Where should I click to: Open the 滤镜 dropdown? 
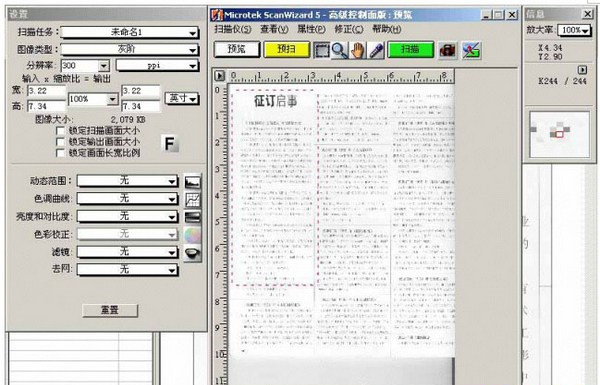pos(127,252)
